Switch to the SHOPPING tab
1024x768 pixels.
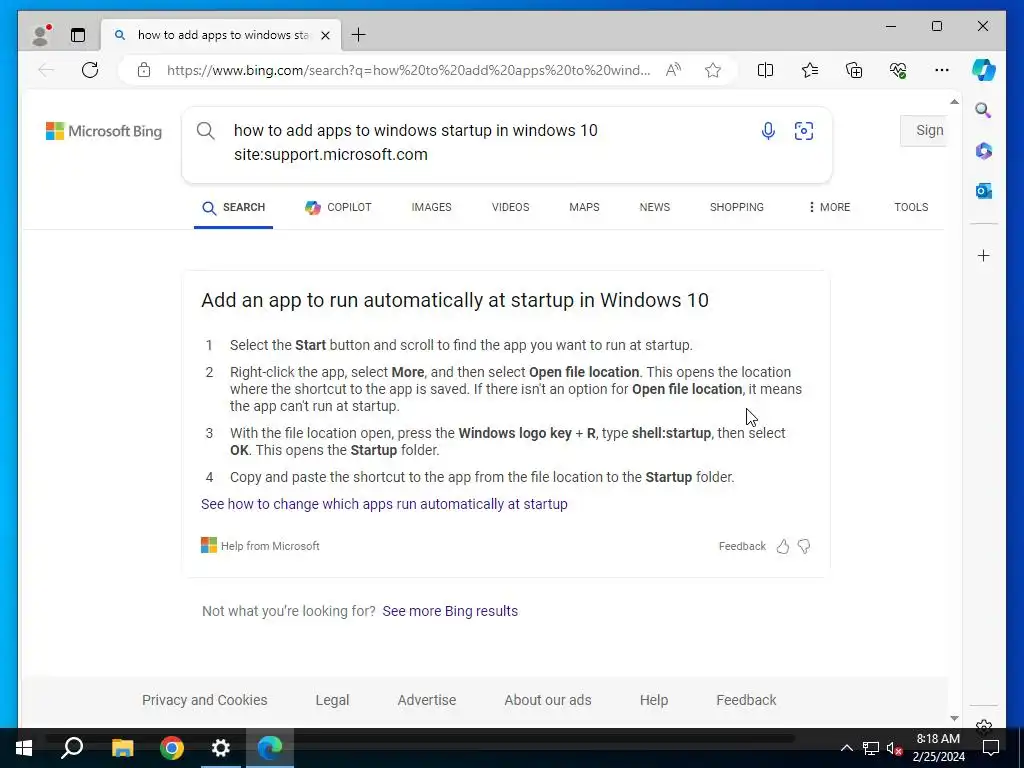(x=737, y=208)
